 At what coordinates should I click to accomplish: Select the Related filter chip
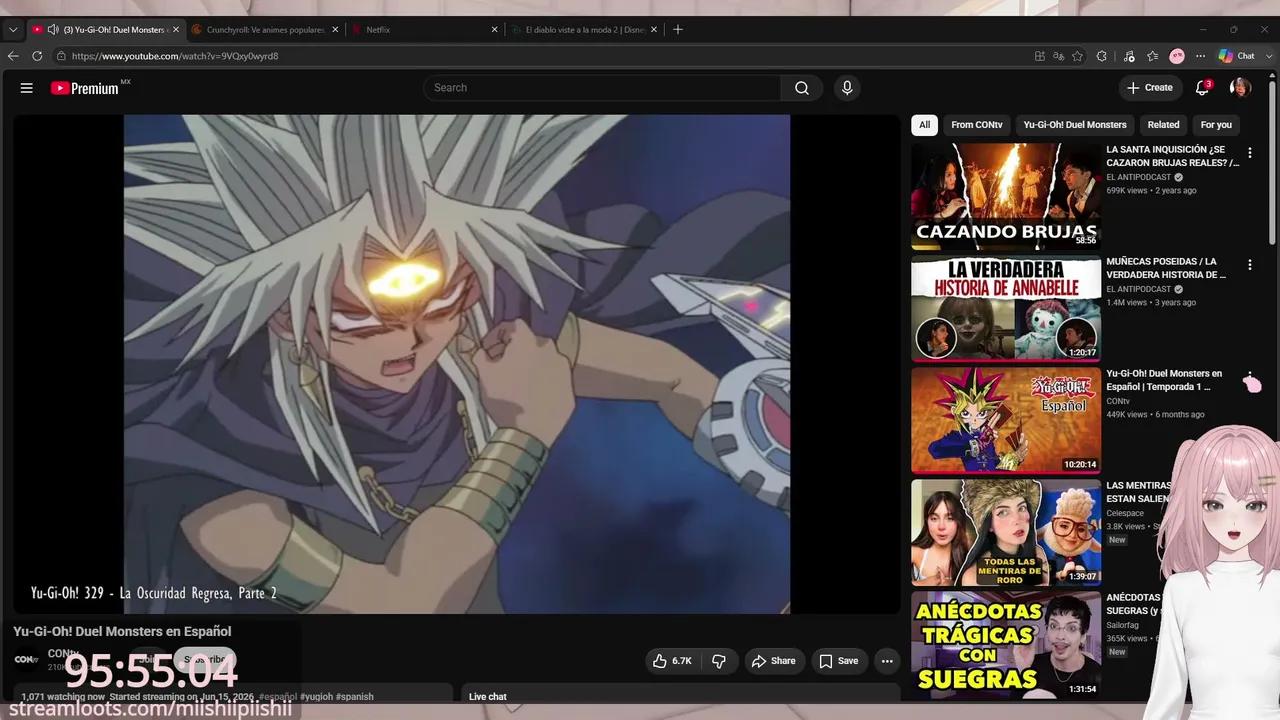[x=1163, y=125]
